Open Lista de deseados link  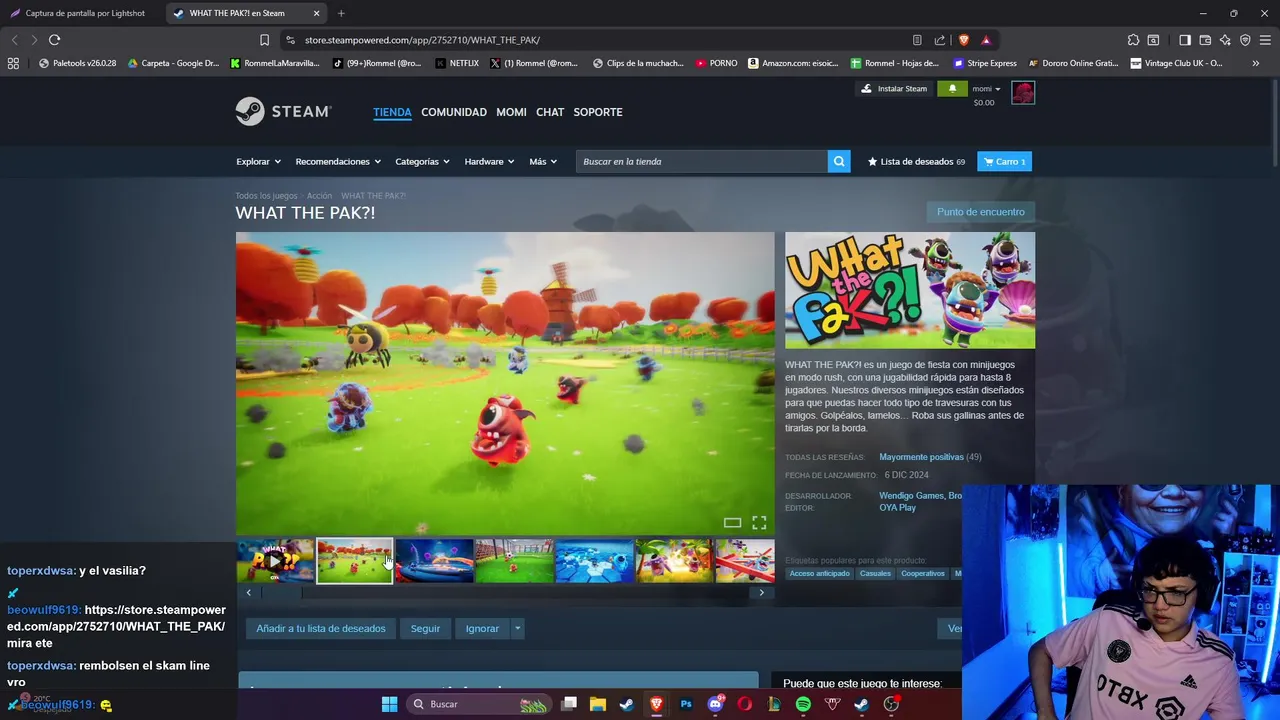(x=916, y=161)
